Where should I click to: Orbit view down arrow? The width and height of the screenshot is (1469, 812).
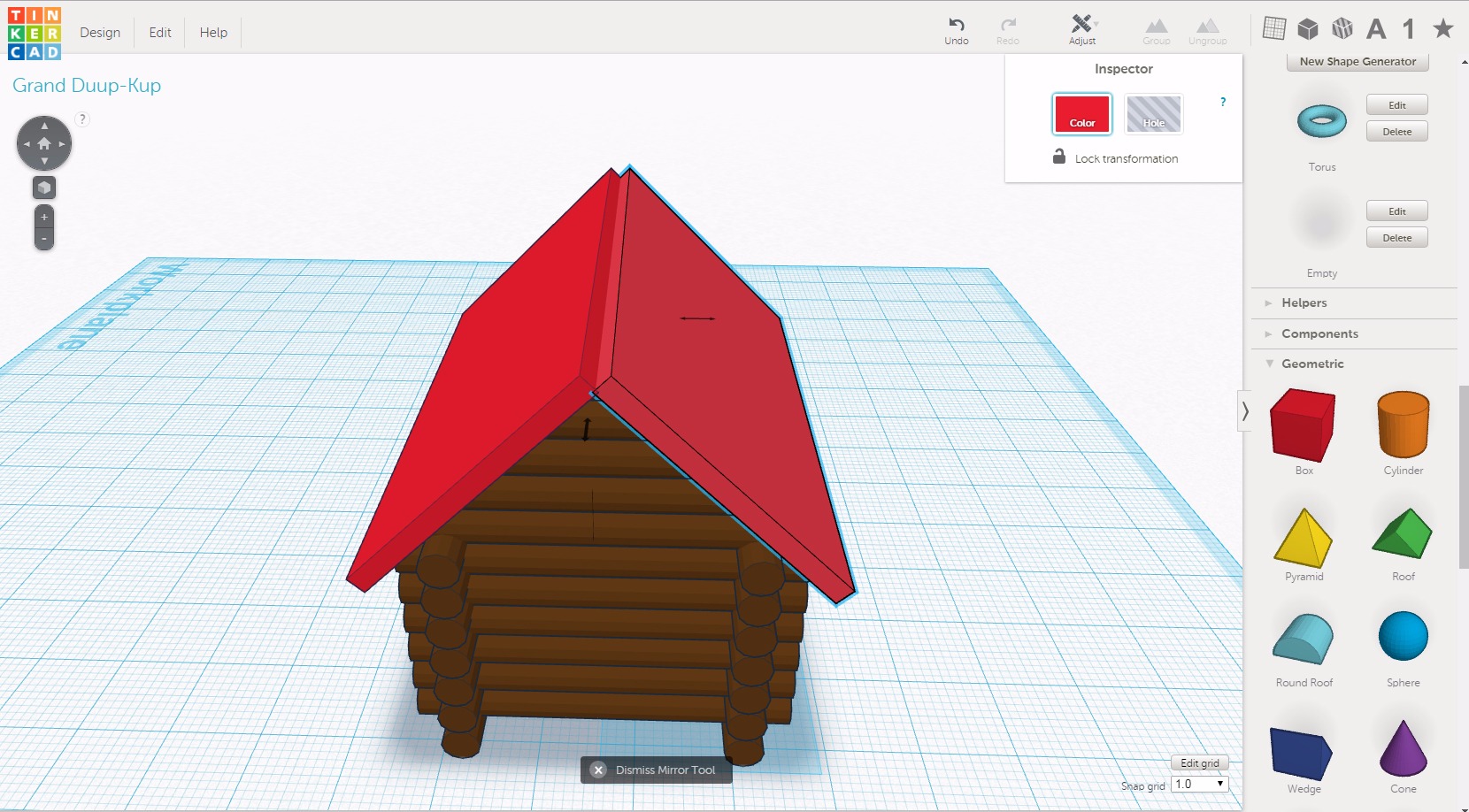[x=44, y=161]
